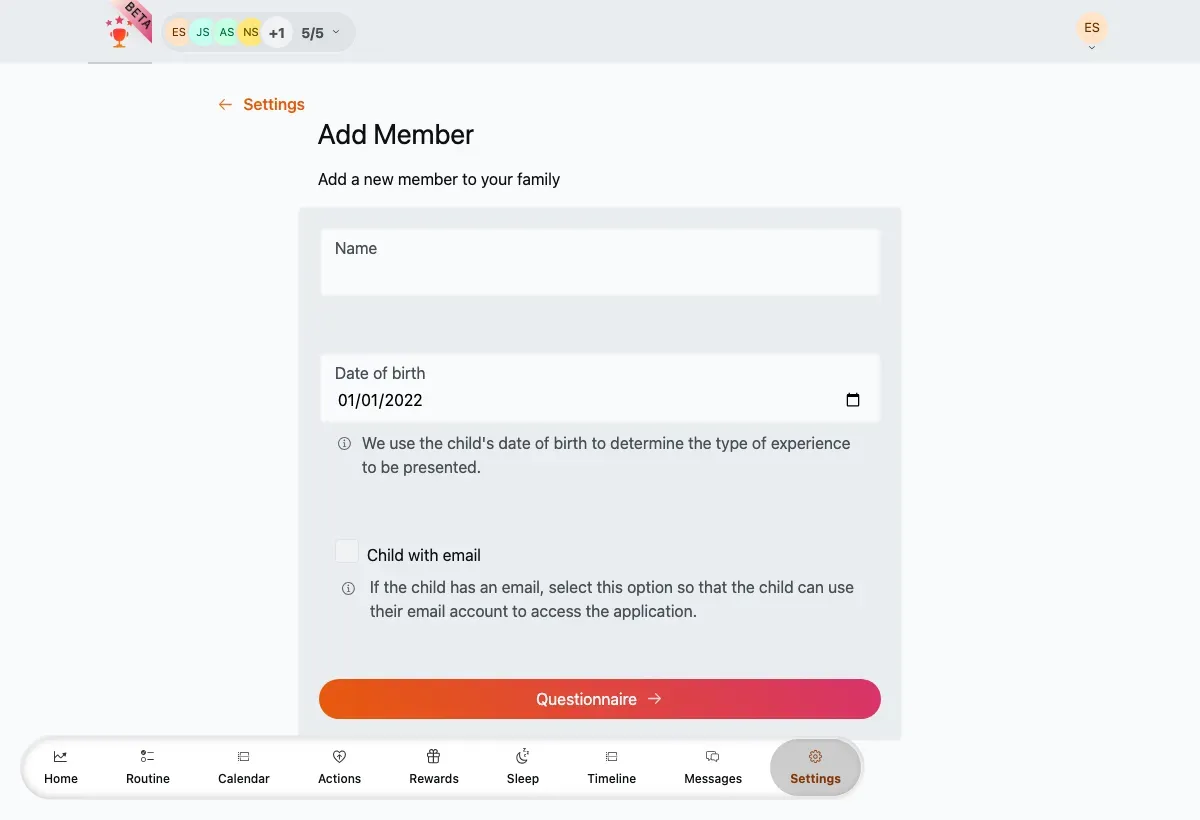The image size is (1200, 820).
Task: Click the Child with email label
Action: 424,555
